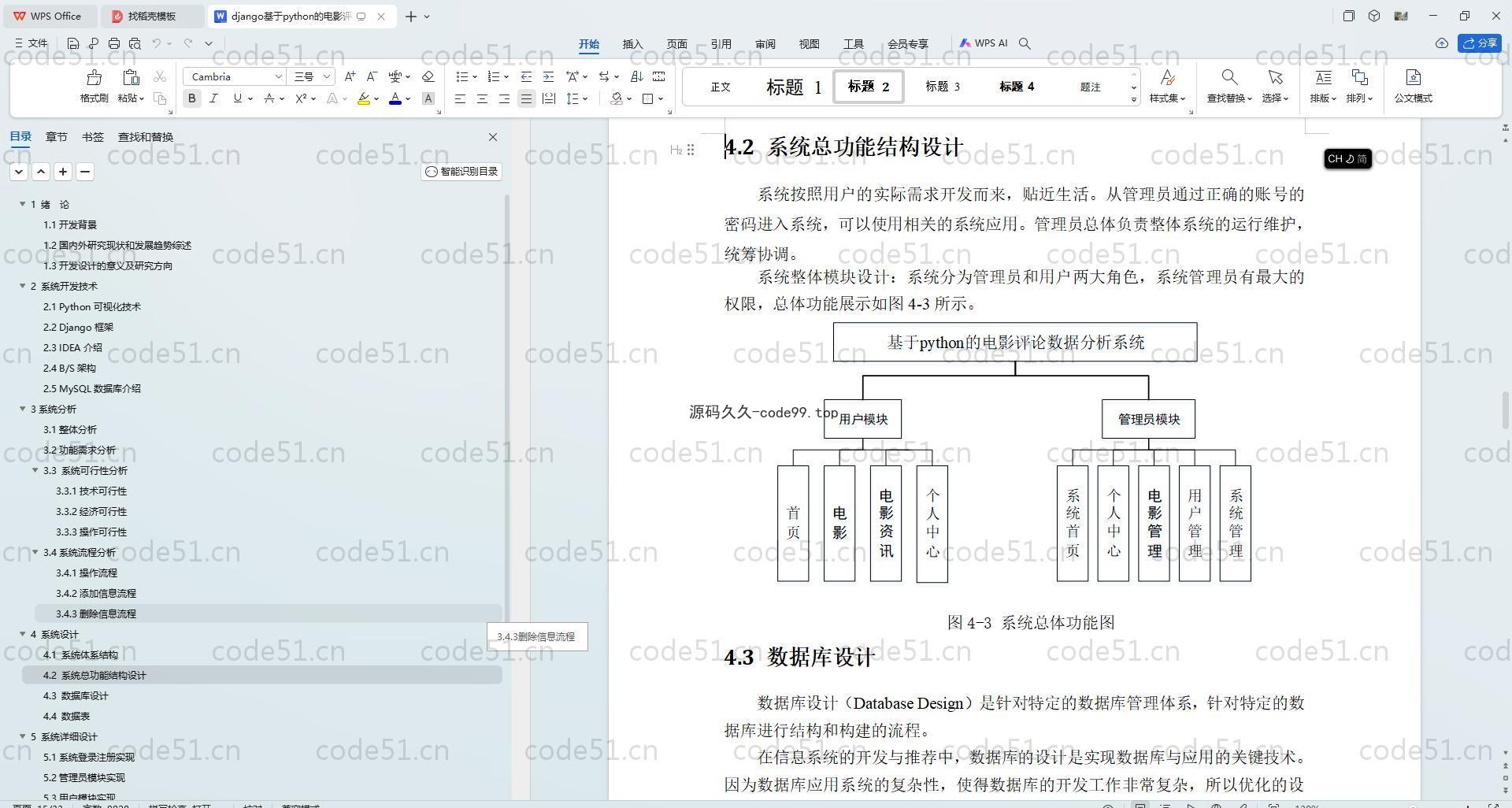
Task: Switch to the 章节 navigation tab
Action: pos(56,137)
